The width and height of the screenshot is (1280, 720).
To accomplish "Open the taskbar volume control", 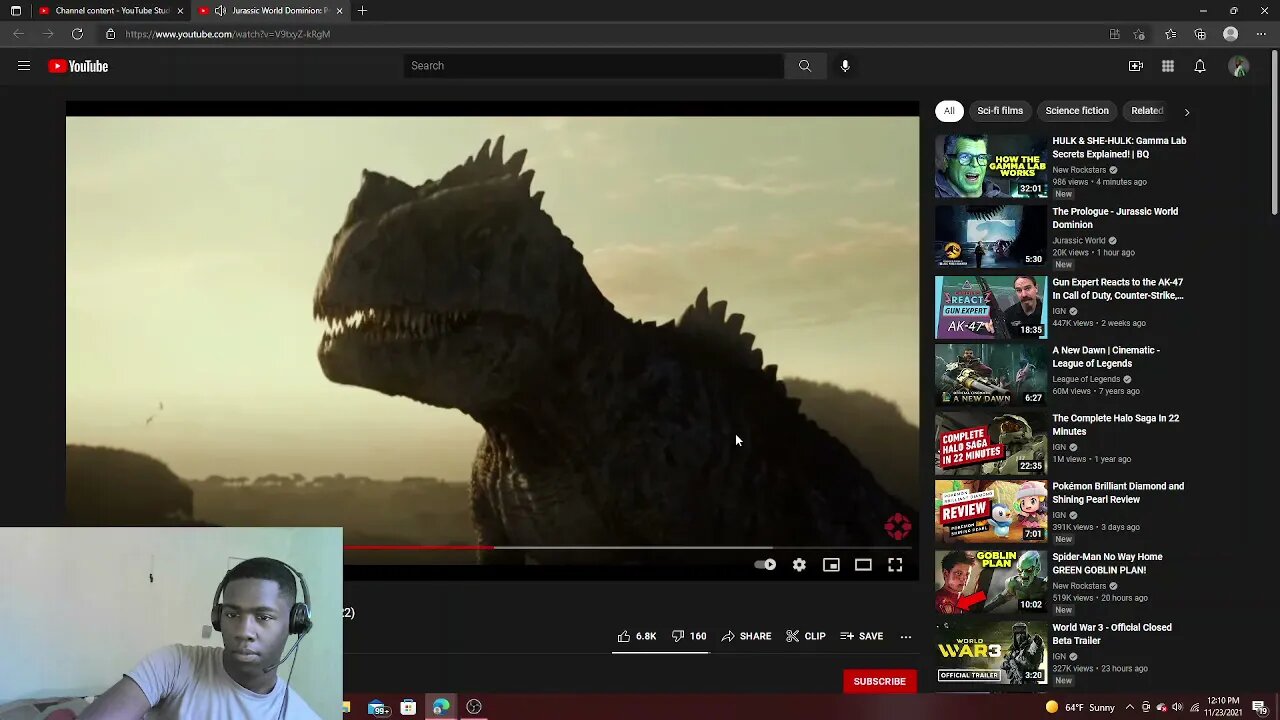I will click(x=1177, y=708).
